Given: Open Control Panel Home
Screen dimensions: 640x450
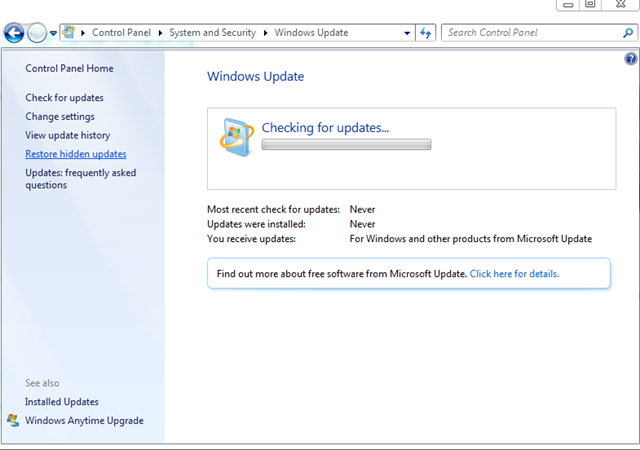Looking at the screenshot, I should 69,68.
